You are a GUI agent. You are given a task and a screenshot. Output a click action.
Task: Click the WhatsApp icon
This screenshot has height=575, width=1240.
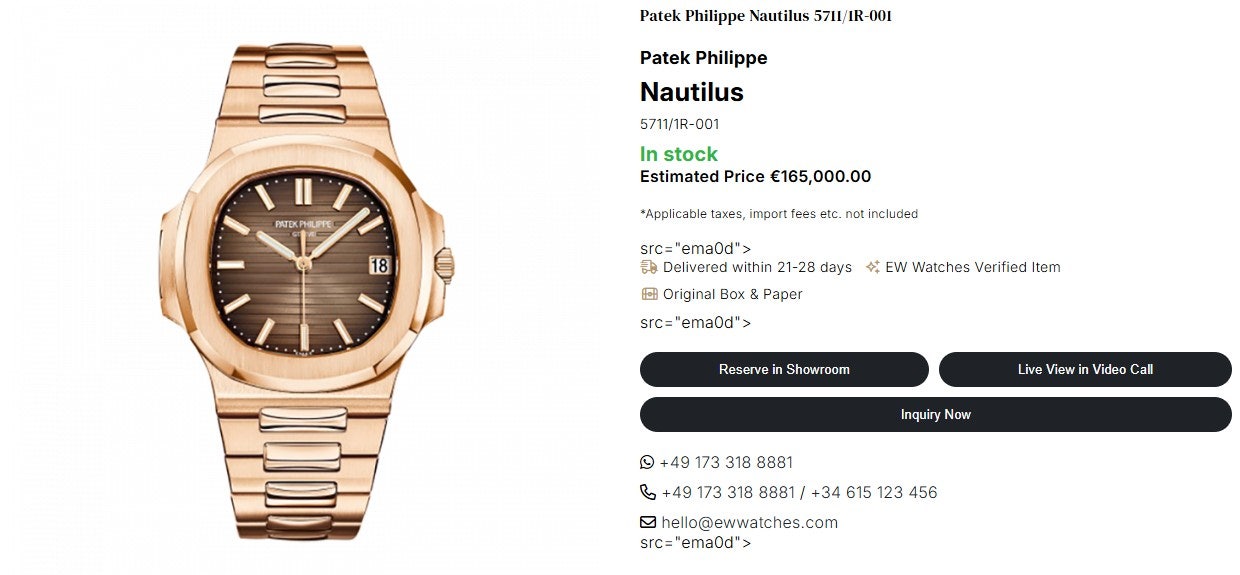[647, 462]
